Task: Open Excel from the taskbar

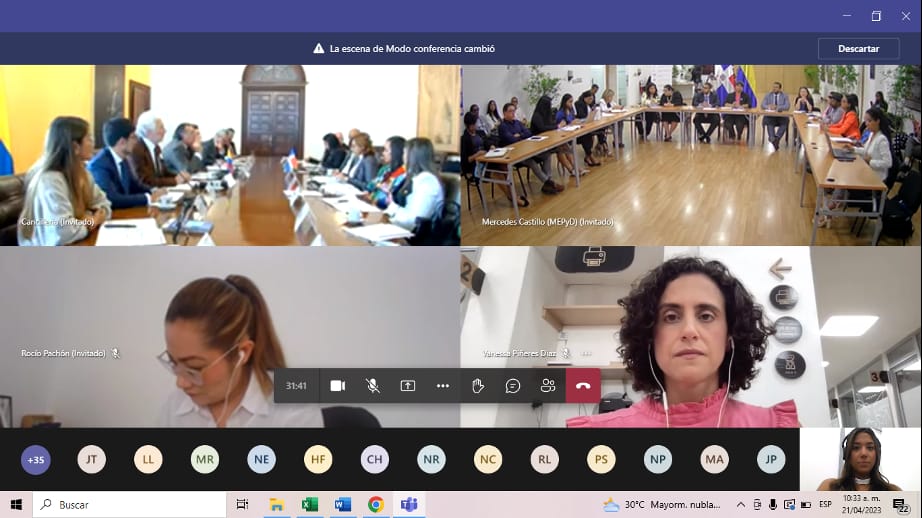Action: click(x=310, y=505)
